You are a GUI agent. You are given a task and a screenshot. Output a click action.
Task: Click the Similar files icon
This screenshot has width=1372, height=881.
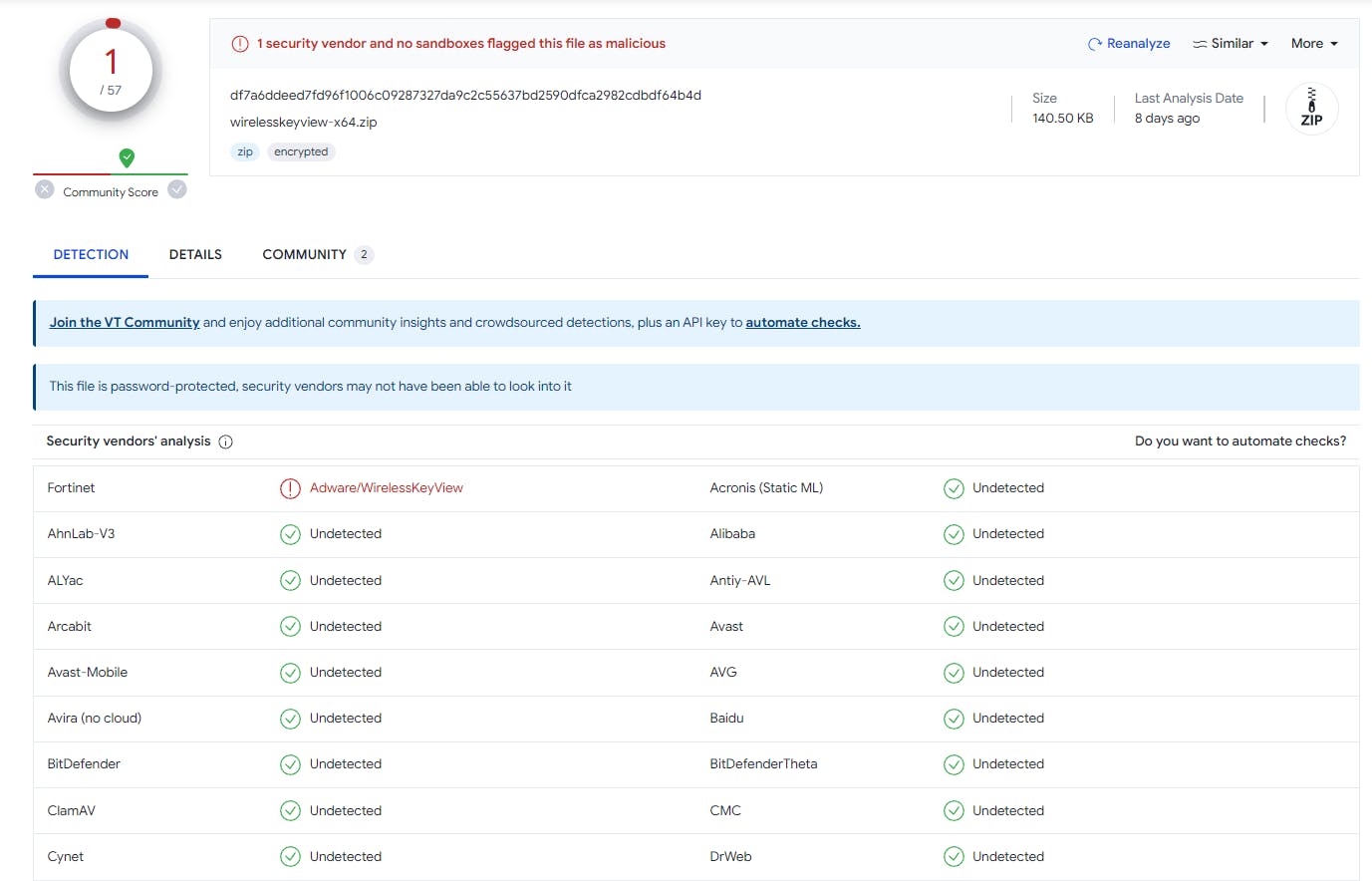tap(1200, 44)
